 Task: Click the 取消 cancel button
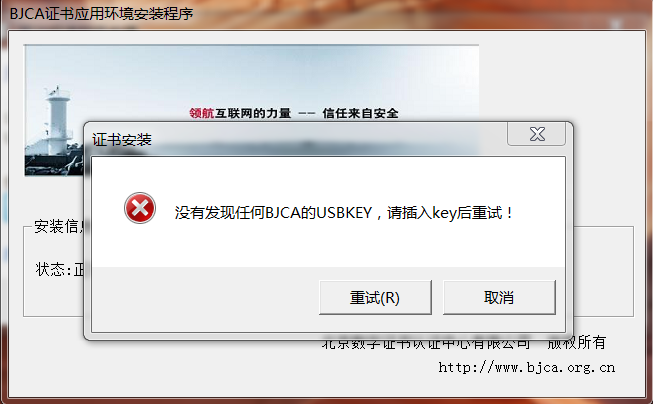tap(499, 297)
